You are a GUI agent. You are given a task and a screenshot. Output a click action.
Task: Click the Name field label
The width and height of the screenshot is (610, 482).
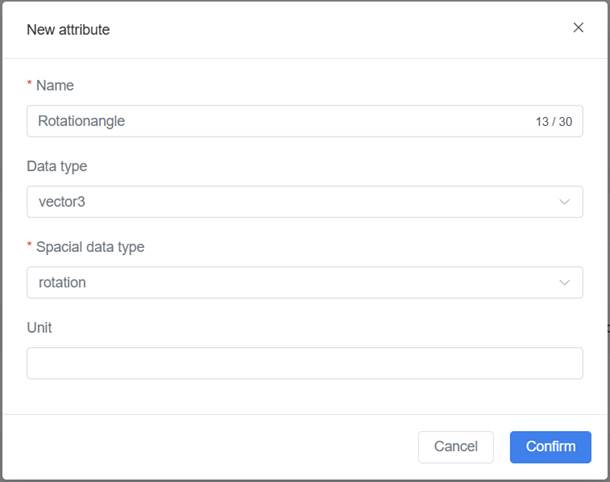(x=55, y=86)
